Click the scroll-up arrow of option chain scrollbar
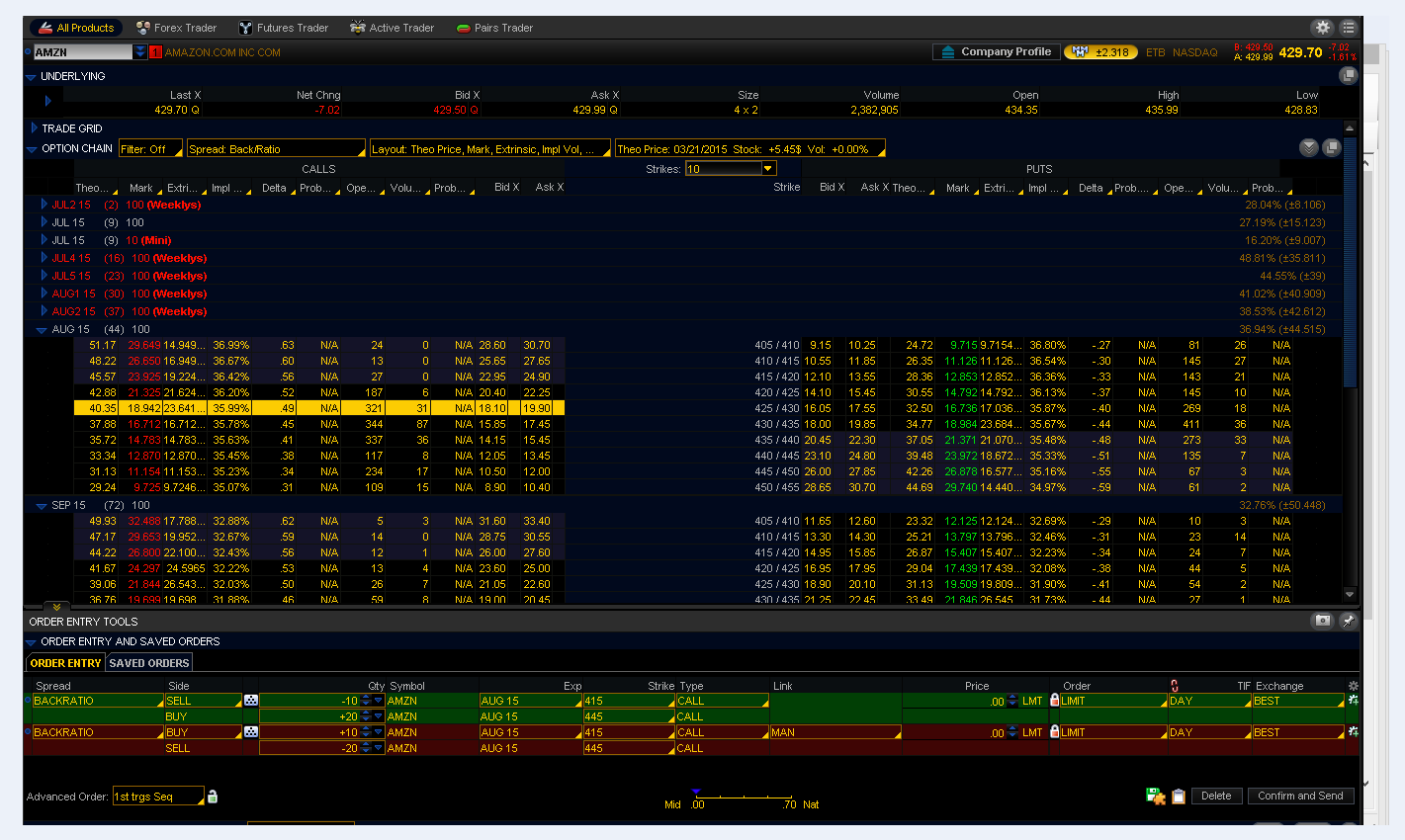The width and height of the screenshot is (1405, 840). (x=1351, y=128)
